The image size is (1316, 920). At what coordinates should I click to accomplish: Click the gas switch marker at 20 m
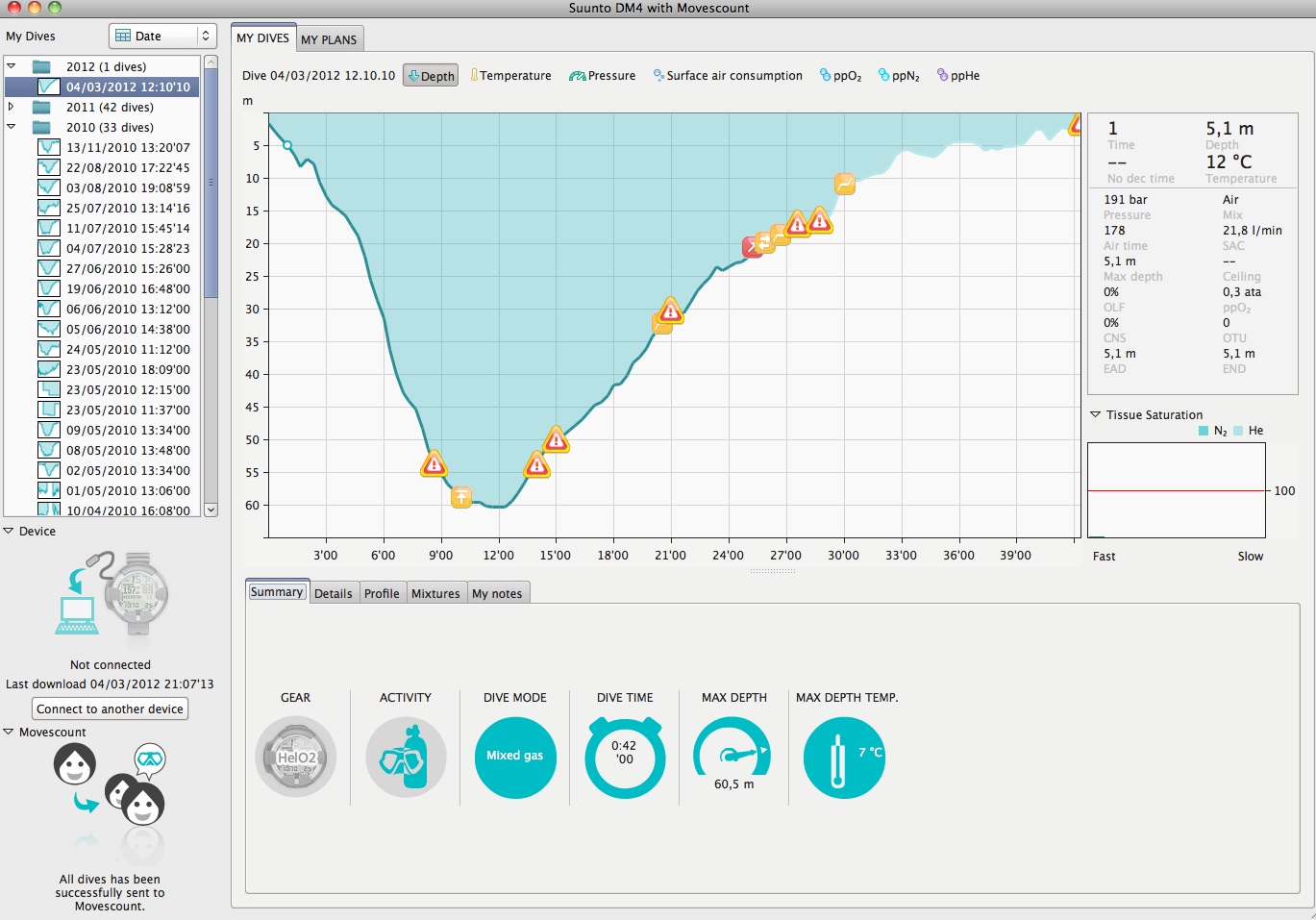coord(766,241)
